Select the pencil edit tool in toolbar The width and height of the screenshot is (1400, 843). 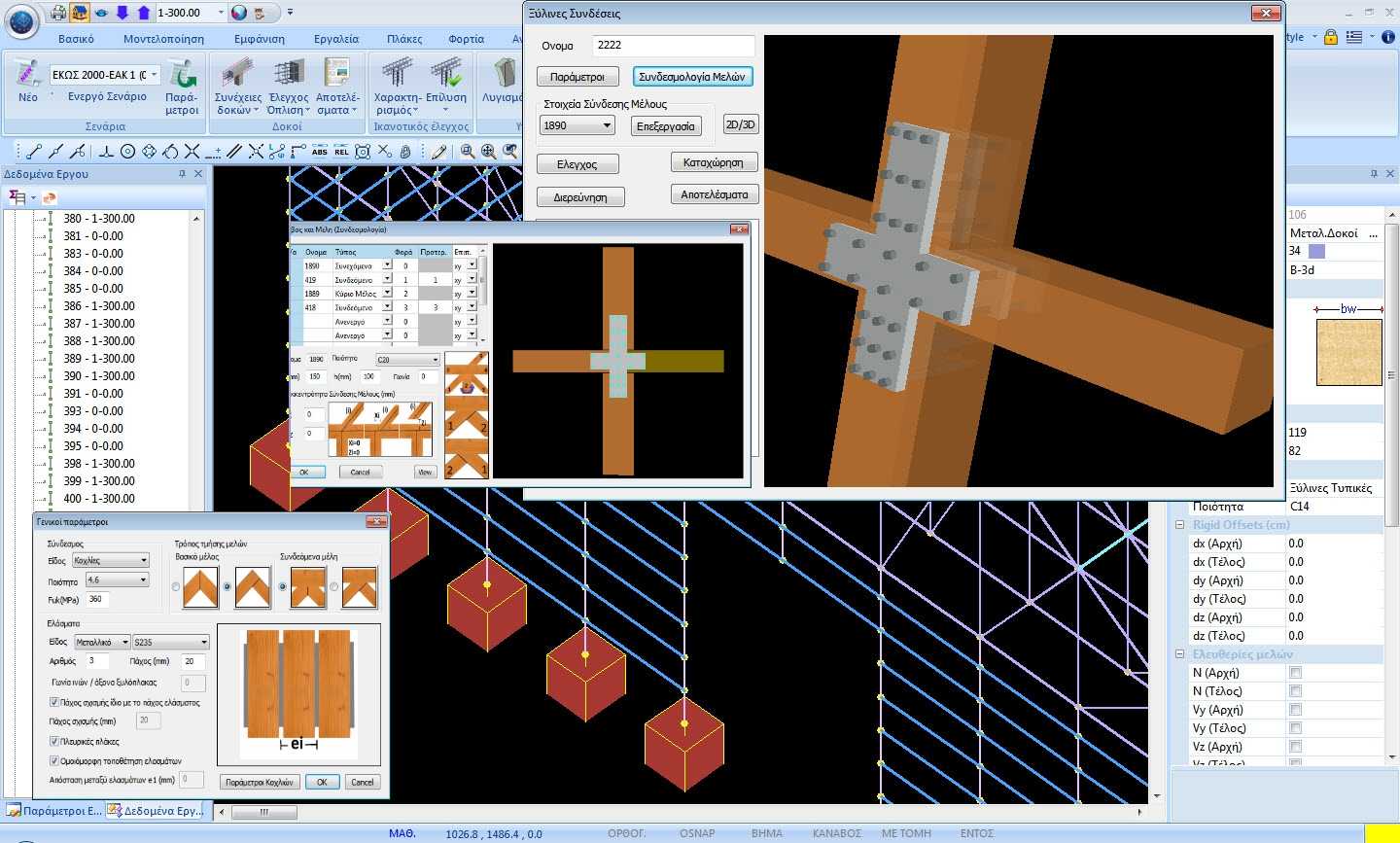coord(439,152)
